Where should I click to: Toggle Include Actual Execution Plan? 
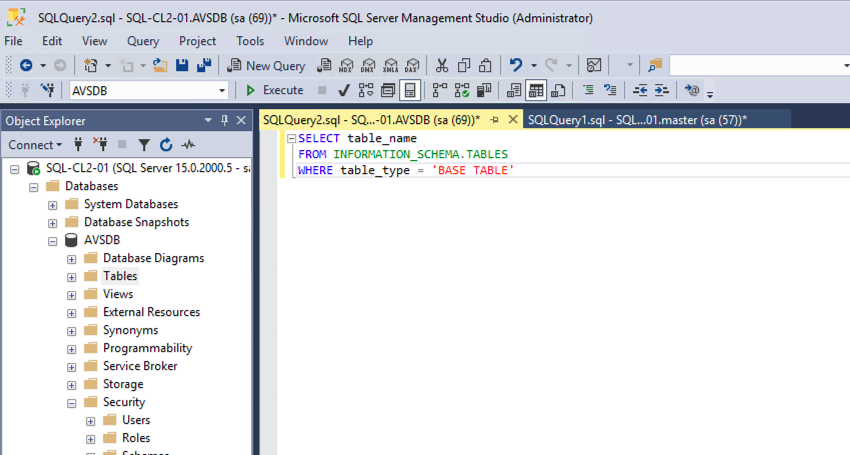(x=441, y=90)
